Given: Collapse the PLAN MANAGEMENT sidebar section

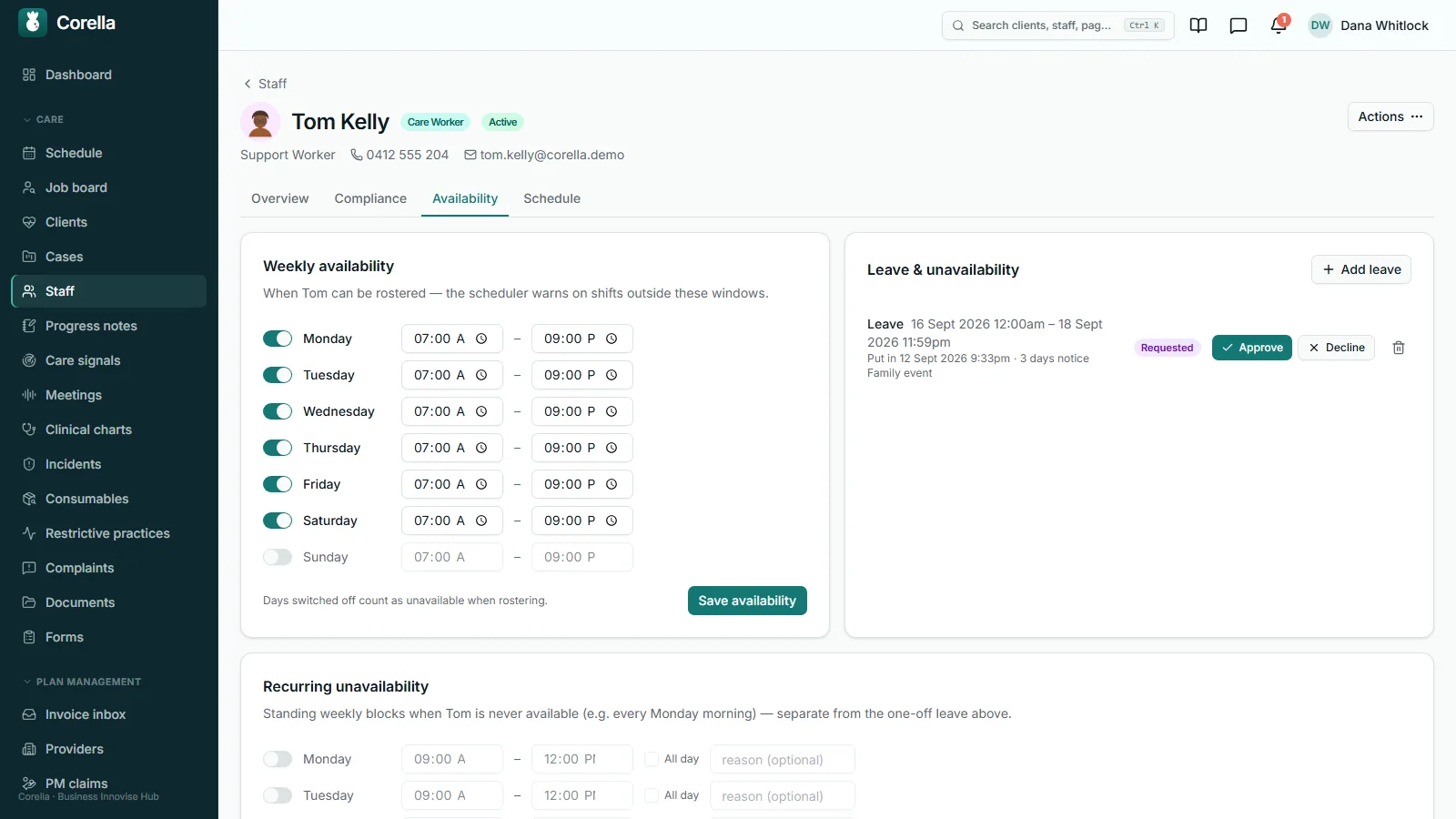Looking at the screenshot, I should (x=82, y=682).
